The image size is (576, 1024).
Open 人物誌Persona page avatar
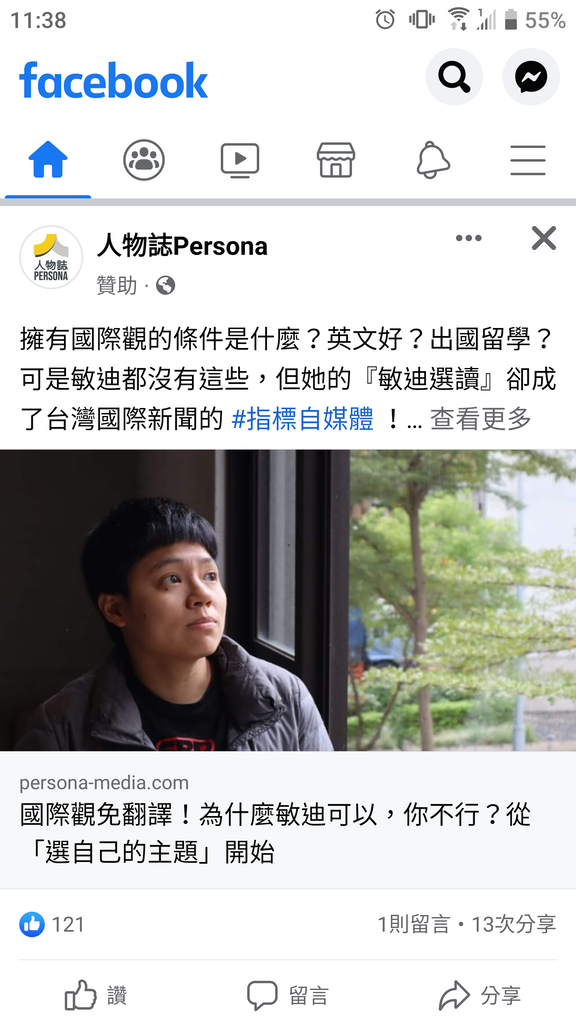[51, 257]
